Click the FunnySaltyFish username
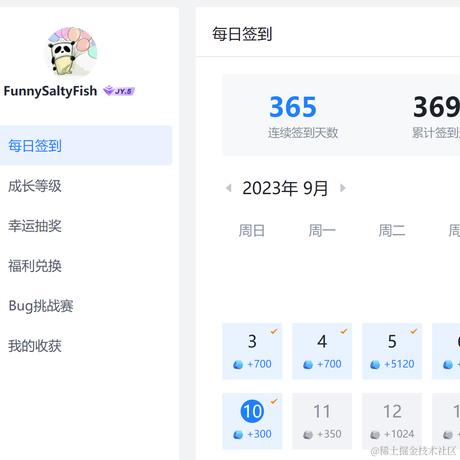The image size is (460, 460). (x=50, y=91)
